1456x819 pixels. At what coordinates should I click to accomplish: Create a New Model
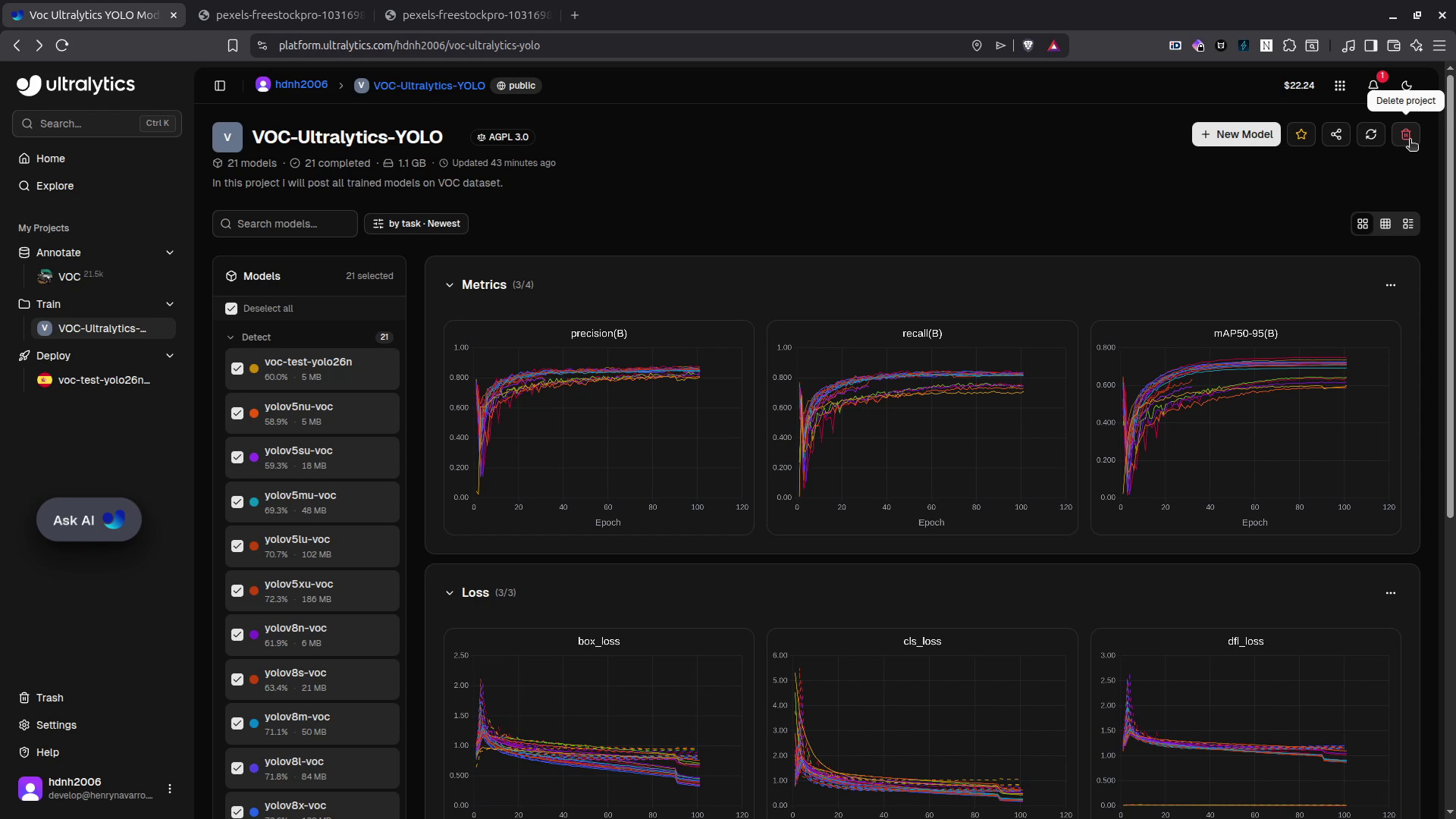coord(1235,134)
